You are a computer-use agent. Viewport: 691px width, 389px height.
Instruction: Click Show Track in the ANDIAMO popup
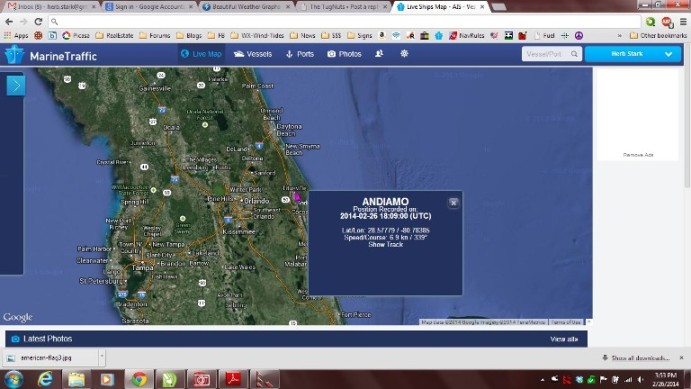[386, 245]
